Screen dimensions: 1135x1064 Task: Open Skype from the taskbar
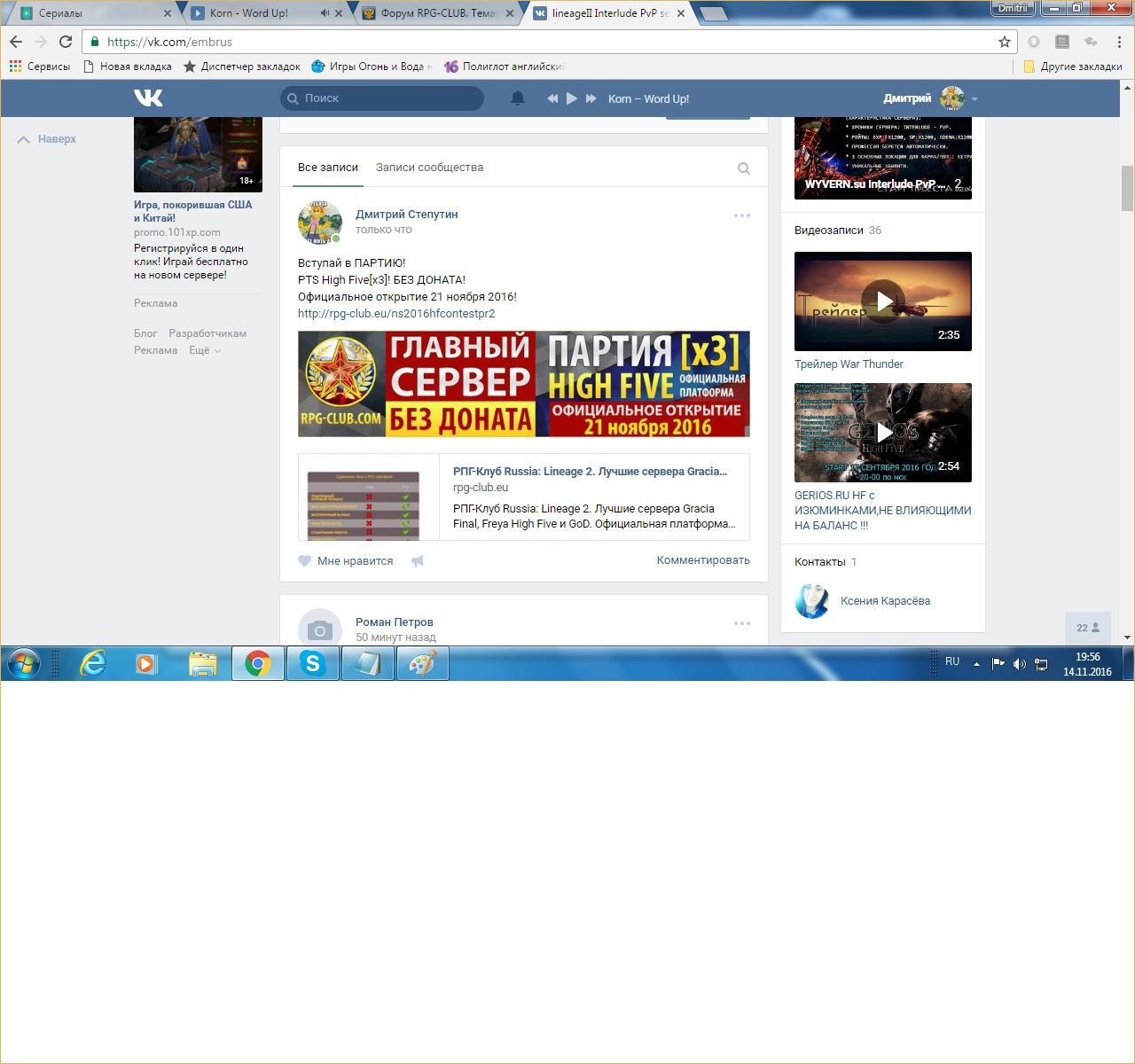coord(312,663)
